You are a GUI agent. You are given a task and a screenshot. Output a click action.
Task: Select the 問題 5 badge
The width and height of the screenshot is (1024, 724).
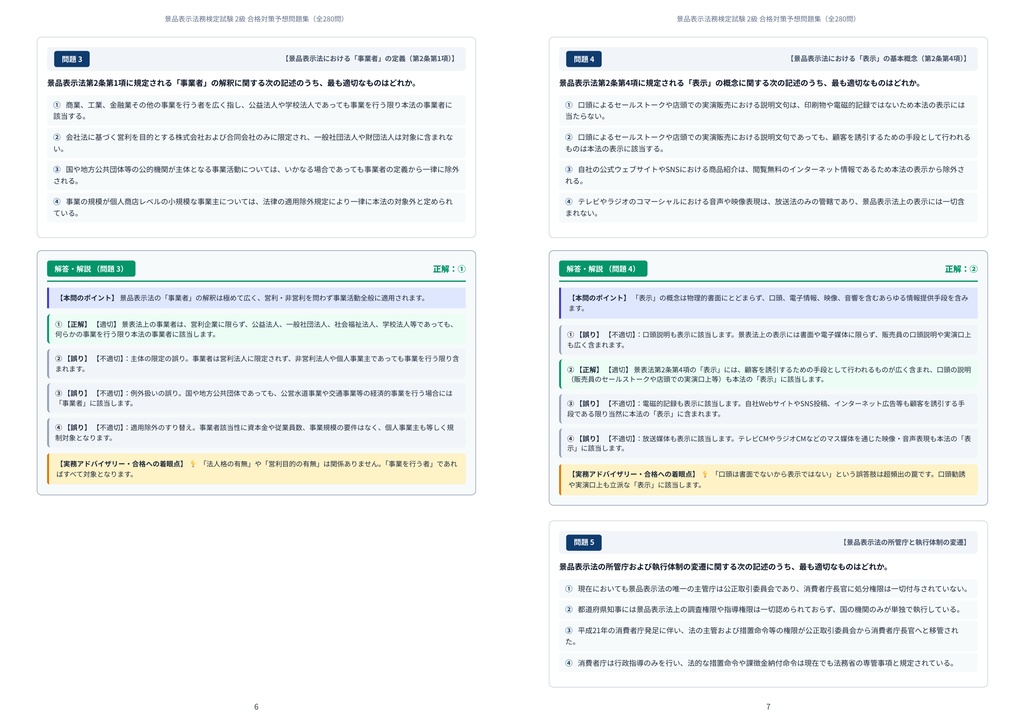584,543
